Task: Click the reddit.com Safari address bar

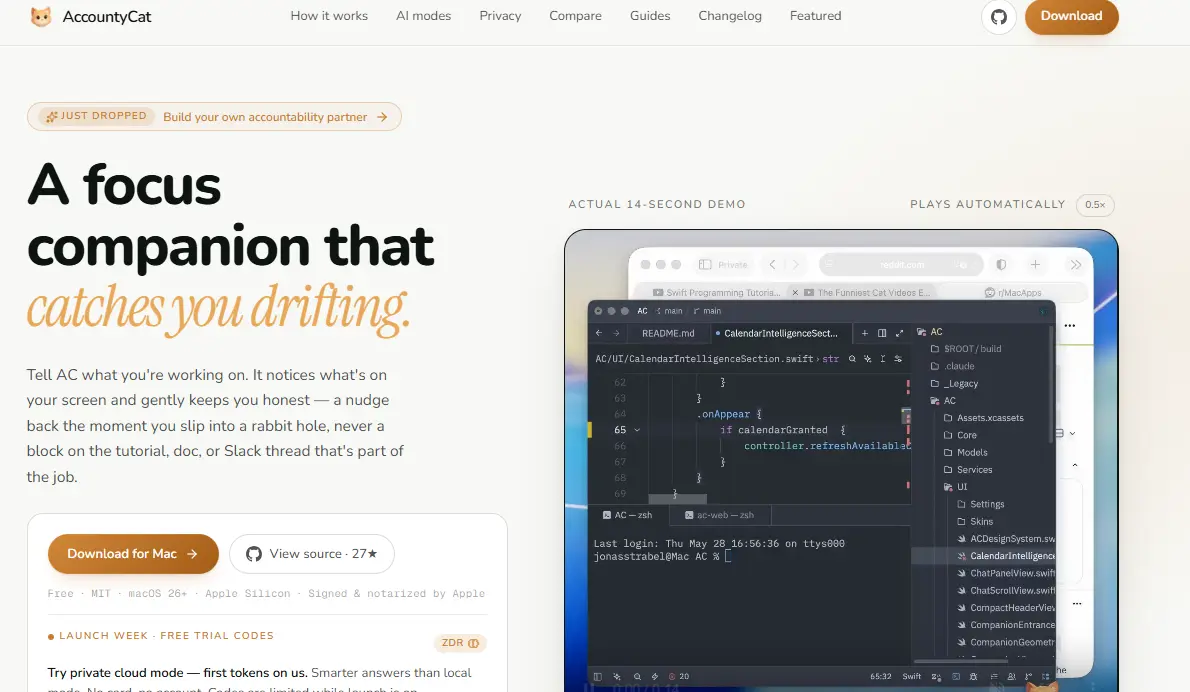Action: (902, 264)
